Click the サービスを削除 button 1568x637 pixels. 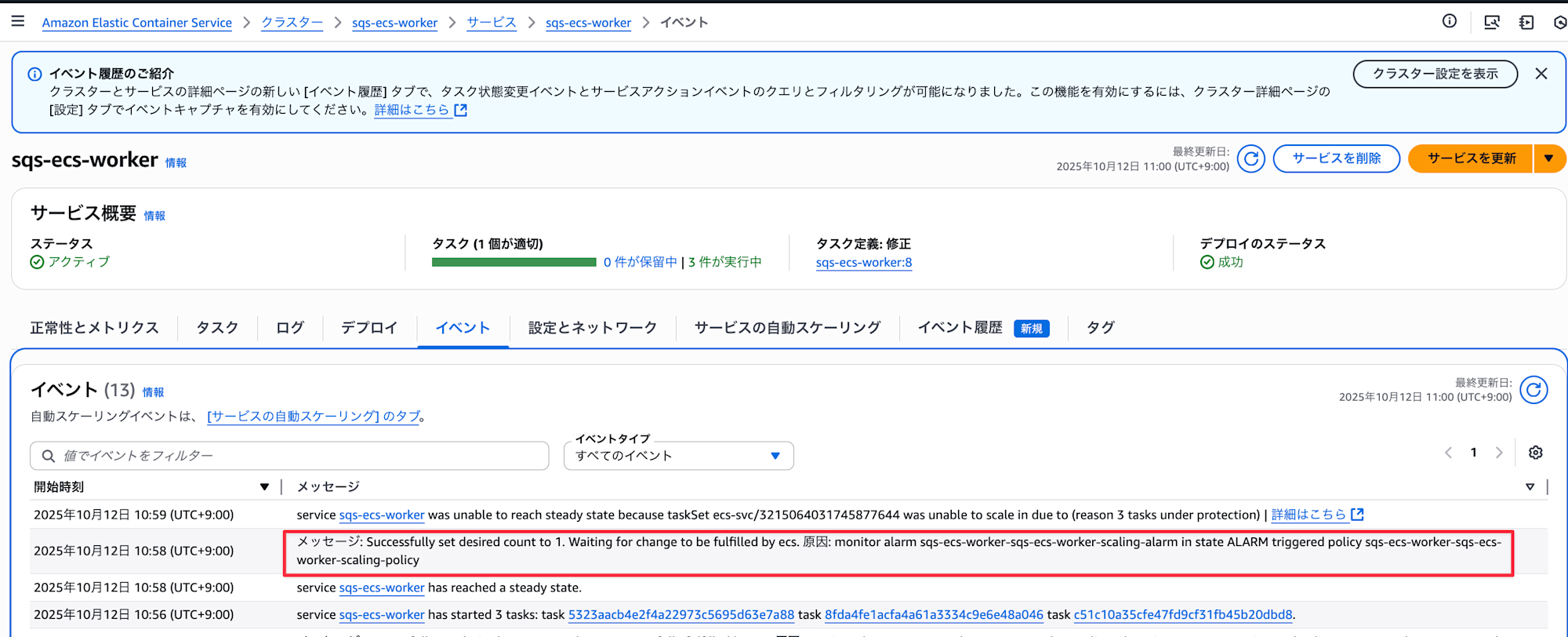pos(1337,158)
